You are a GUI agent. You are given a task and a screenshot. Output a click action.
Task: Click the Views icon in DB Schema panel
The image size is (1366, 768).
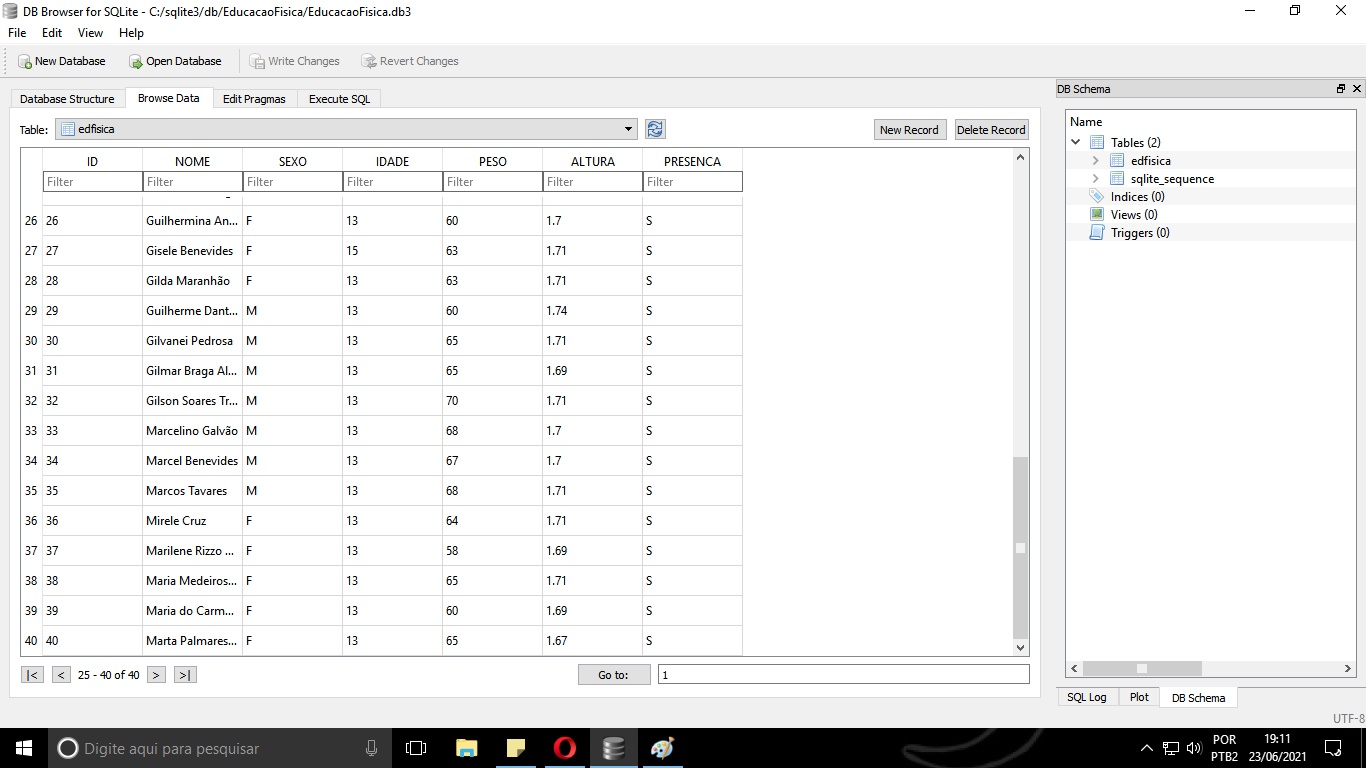[x=1096, y=214]
